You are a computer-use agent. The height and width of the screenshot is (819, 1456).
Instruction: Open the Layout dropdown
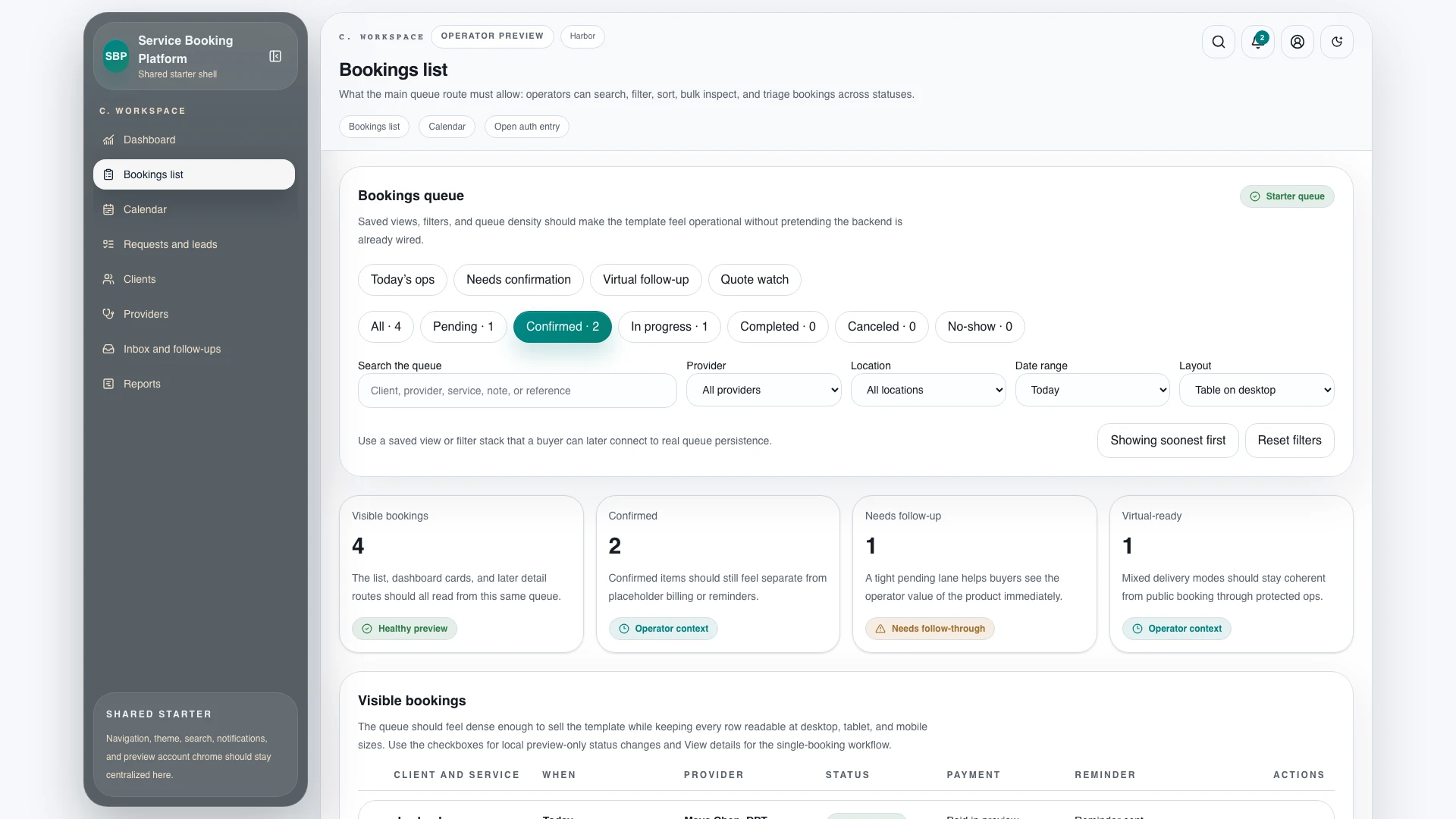(x=1257, y=390)
